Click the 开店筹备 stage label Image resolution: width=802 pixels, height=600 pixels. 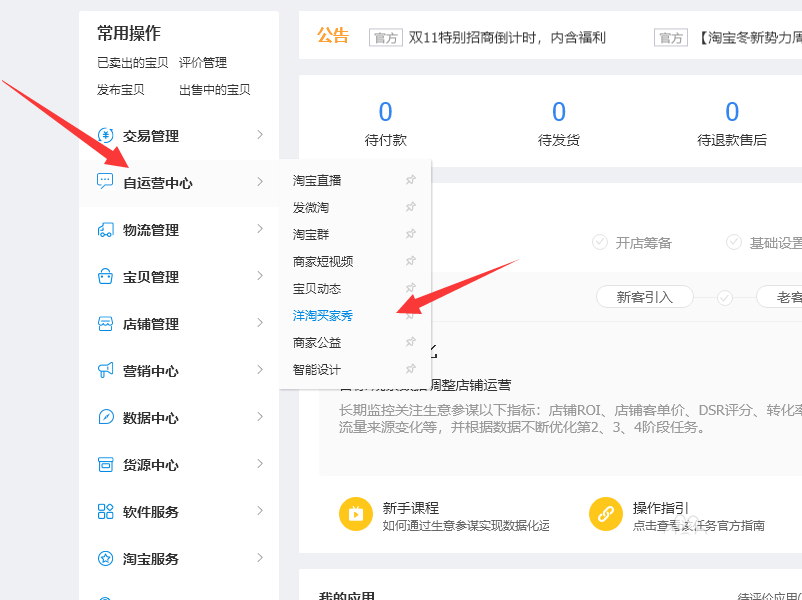click(x=643, y=243)
